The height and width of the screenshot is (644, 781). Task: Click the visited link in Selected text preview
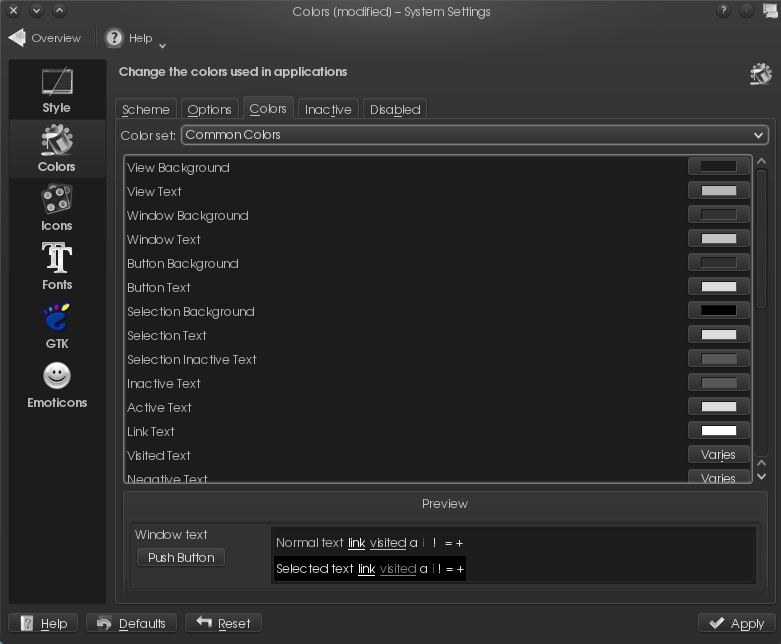coord(398,569)
